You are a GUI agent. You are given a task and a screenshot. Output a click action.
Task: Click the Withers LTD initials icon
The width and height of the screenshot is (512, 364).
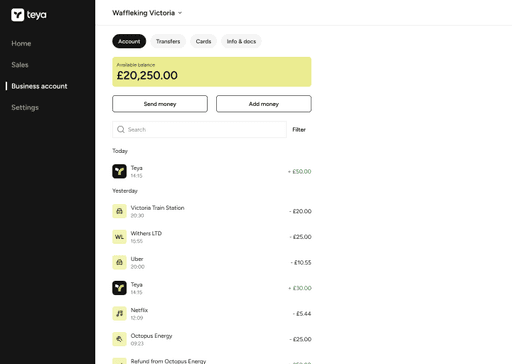tap(119, 237)
